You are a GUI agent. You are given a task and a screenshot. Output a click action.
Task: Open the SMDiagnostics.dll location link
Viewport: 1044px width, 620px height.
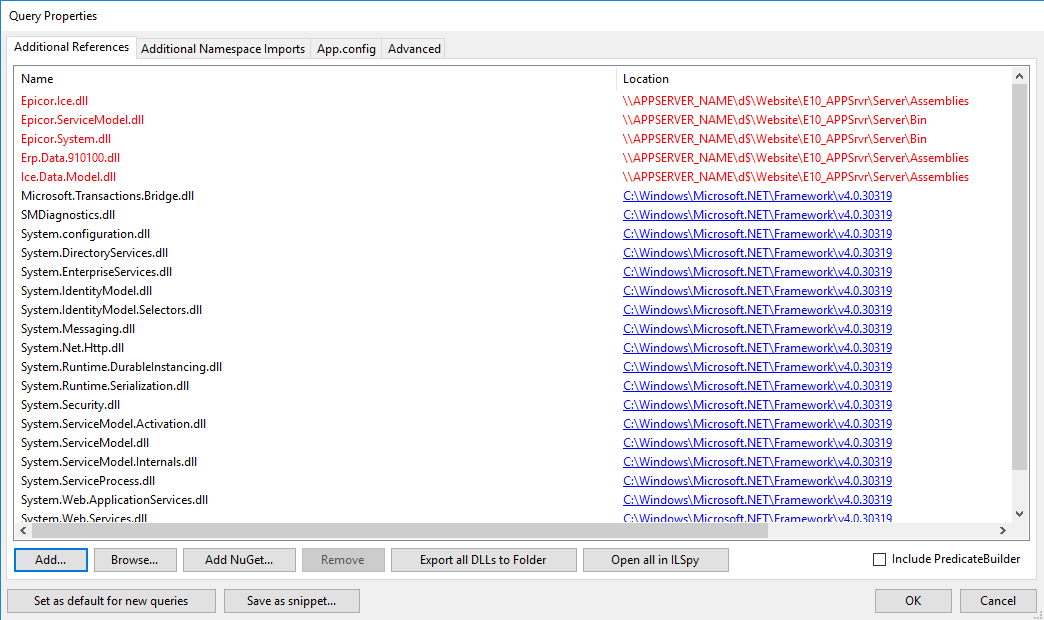pos(757,215)
